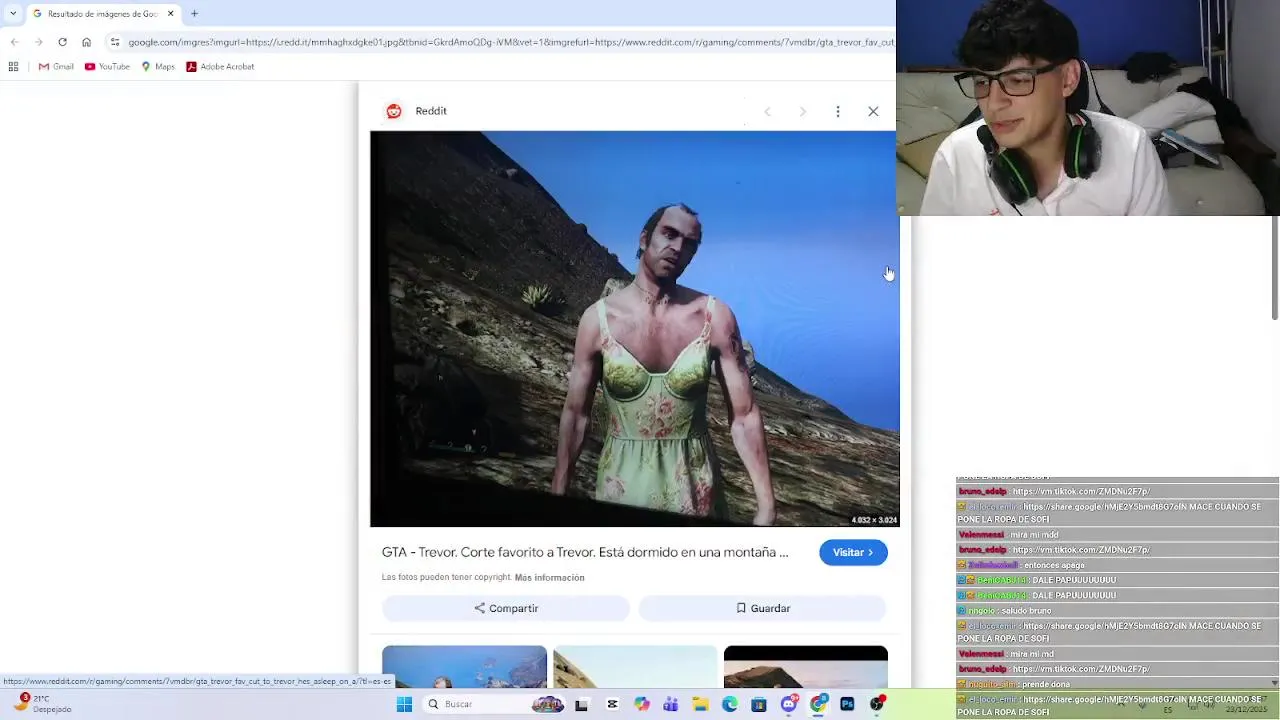Viewport: 1280px width, 720px height.
Task: Open the Maps bookmark
Action: (158, 67)
